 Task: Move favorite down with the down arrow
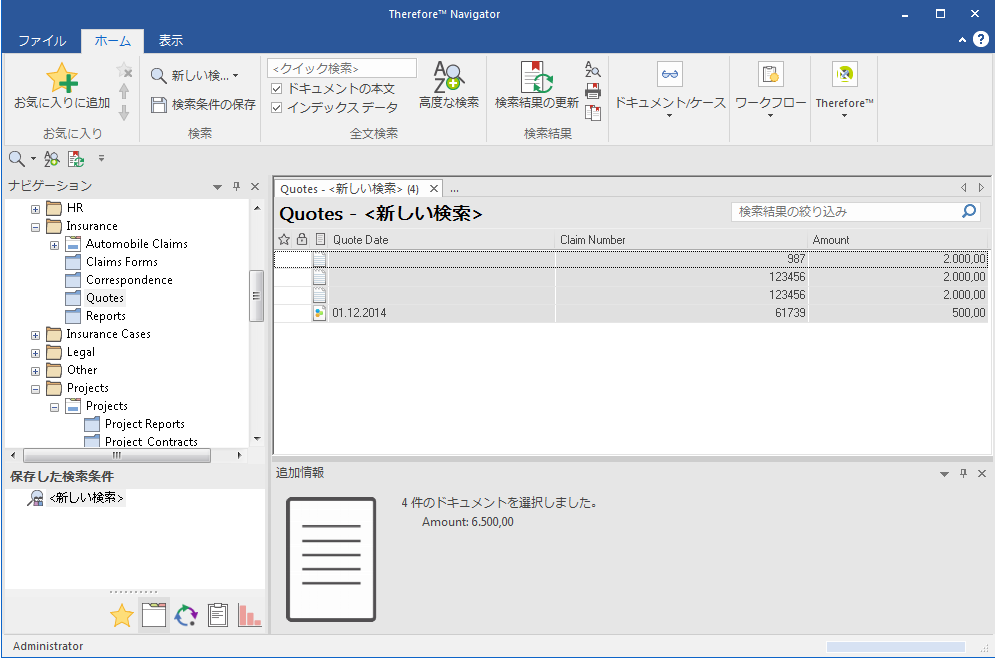pos(124,113)
